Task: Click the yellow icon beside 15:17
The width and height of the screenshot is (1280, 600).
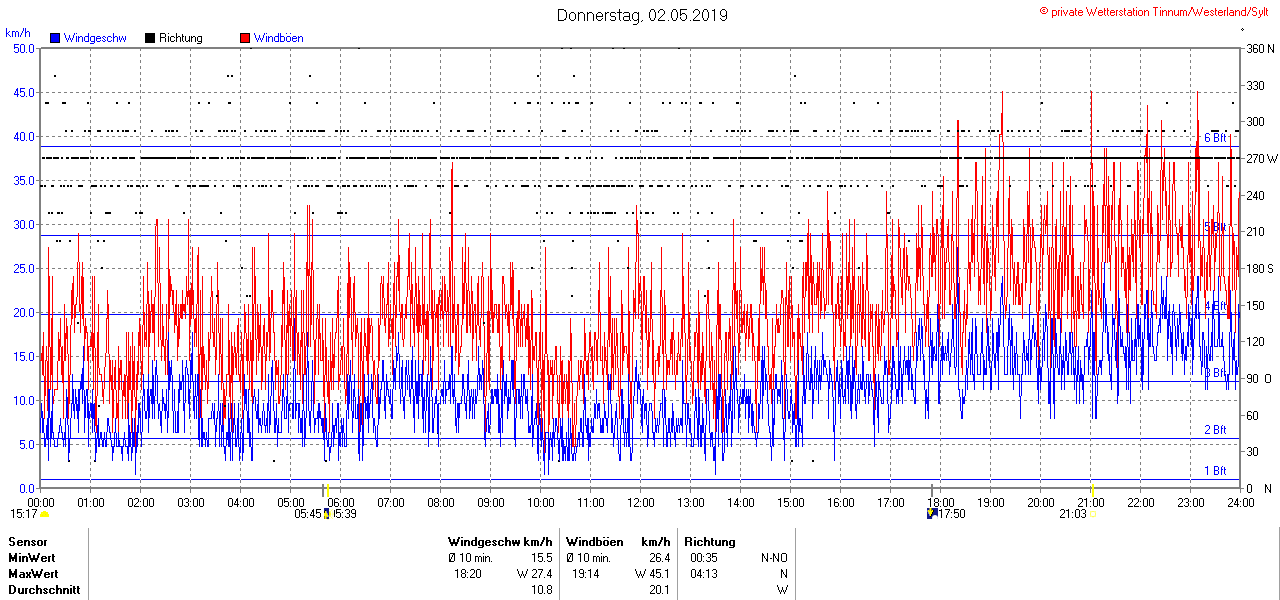Action: pyautogui.click(x=44, y=513)
